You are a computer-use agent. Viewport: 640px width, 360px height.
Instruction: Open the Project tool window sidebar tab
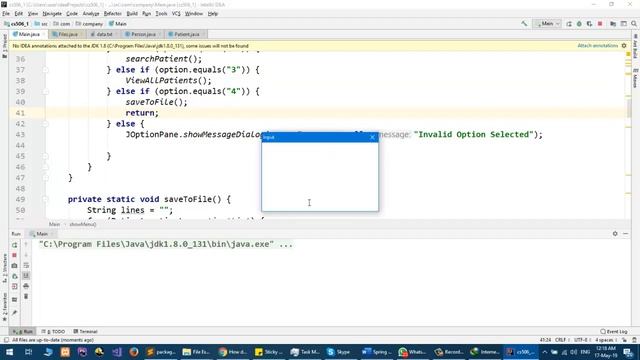(4, 46)
